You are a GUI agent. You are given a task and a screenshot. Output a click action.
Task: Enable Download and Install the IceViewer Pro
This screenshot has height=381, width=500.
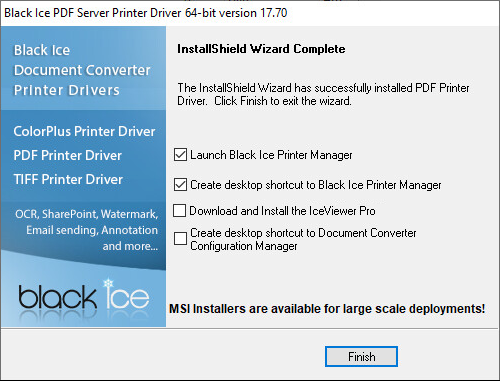coord(179,211)
